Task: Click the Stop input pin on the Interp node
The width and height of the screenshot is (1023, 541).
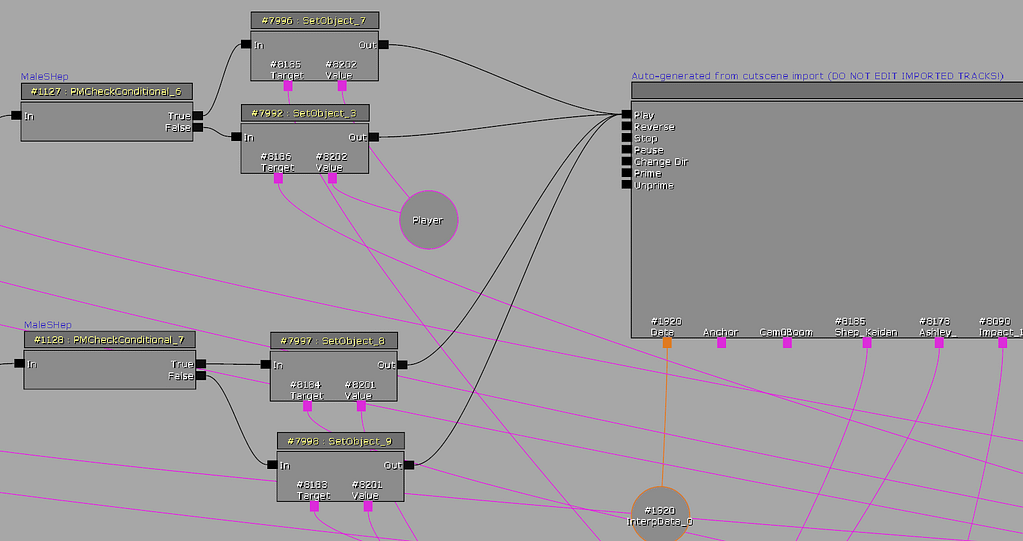Action: [x=626, y=139]
